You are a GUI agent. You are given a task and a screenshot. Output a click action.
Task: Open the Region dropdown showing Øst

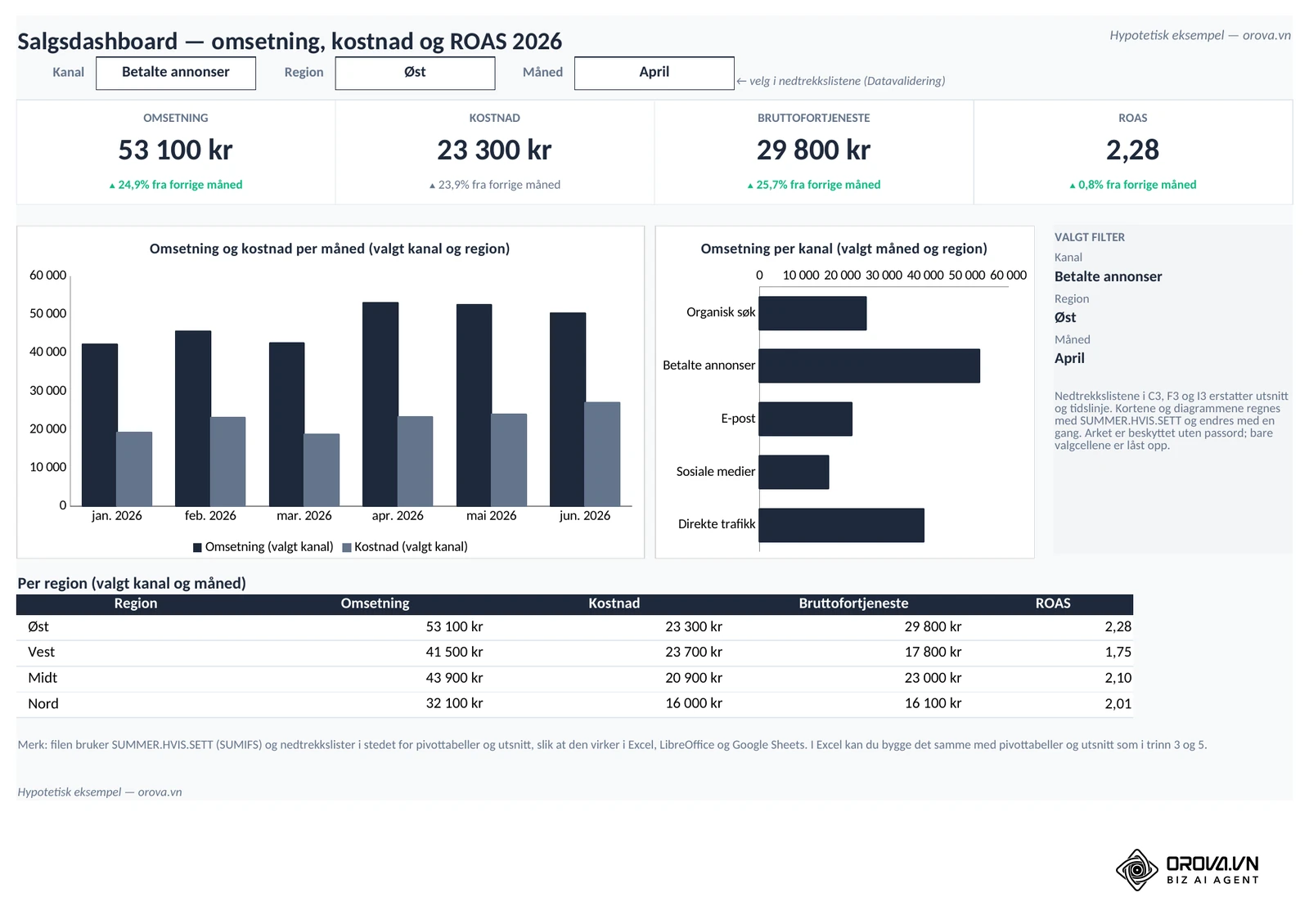[415, 73]
